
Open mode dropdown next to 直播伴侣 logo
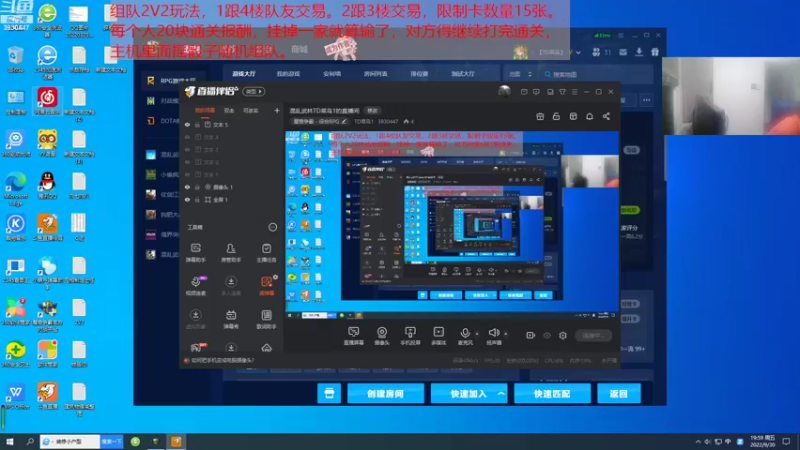(x=254, y=91)
